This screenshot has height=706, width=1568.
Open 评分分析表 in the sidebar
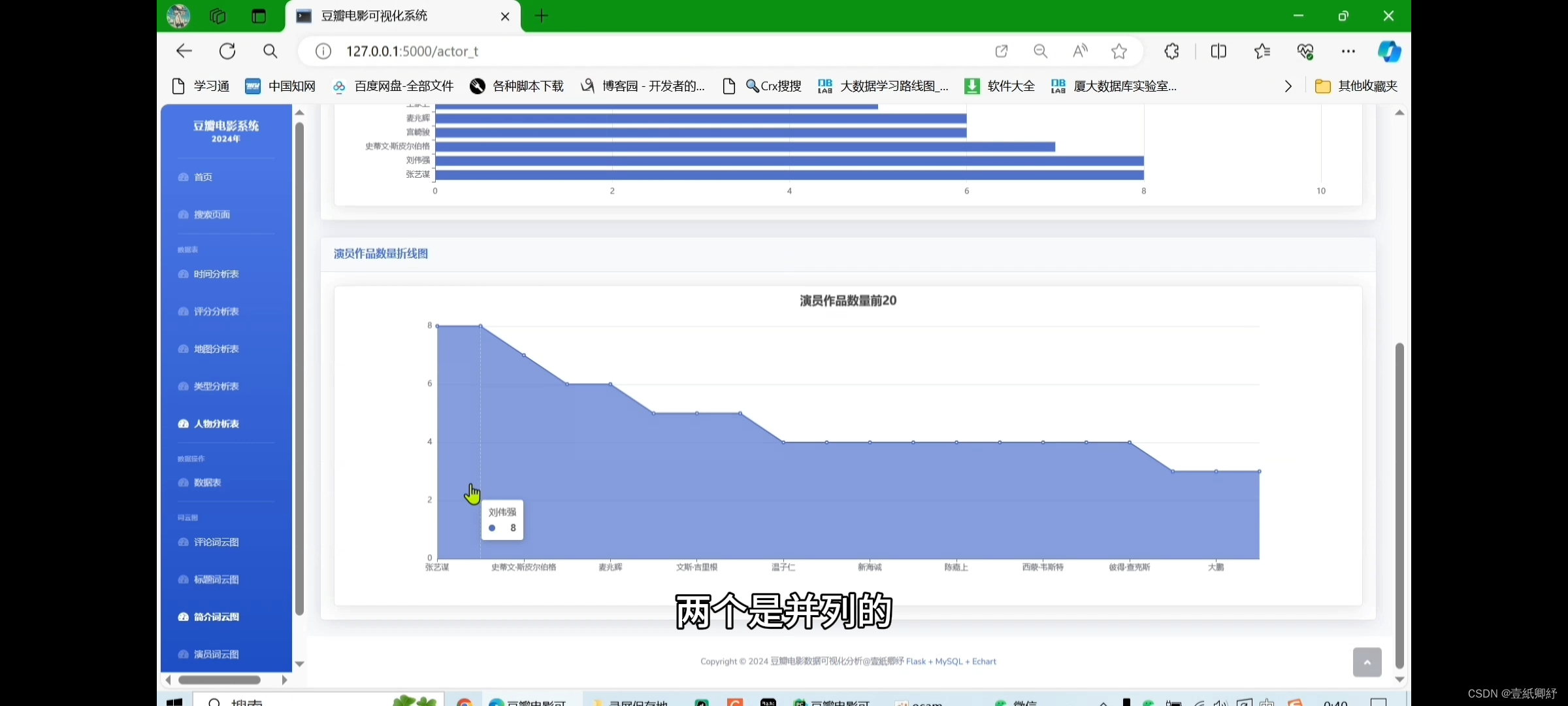coord(216,311)
